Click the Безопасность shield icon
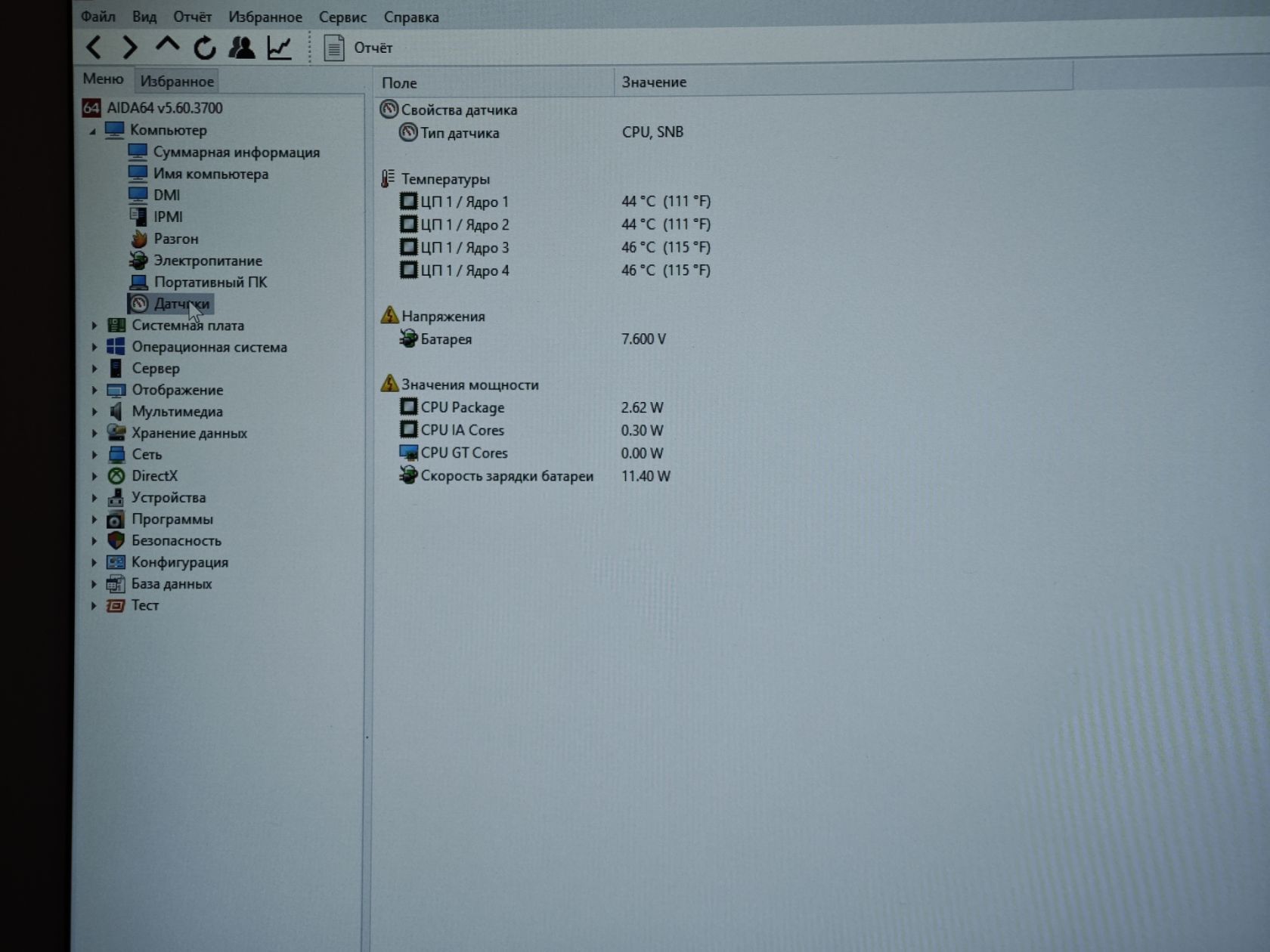This screenshot has height=952, width=1270. 116,540
